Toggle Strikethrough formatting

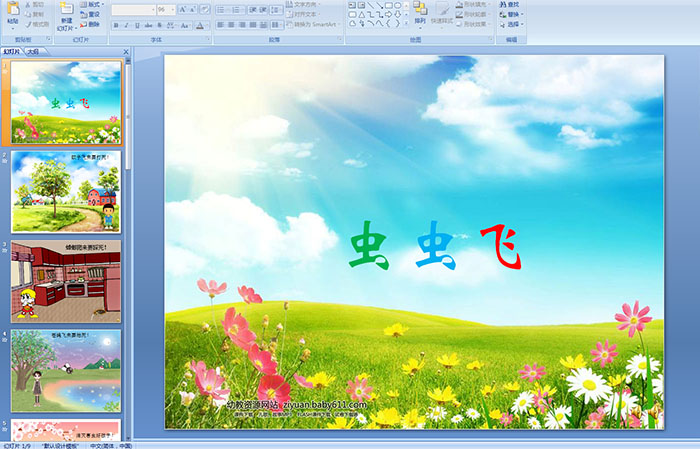148,25
